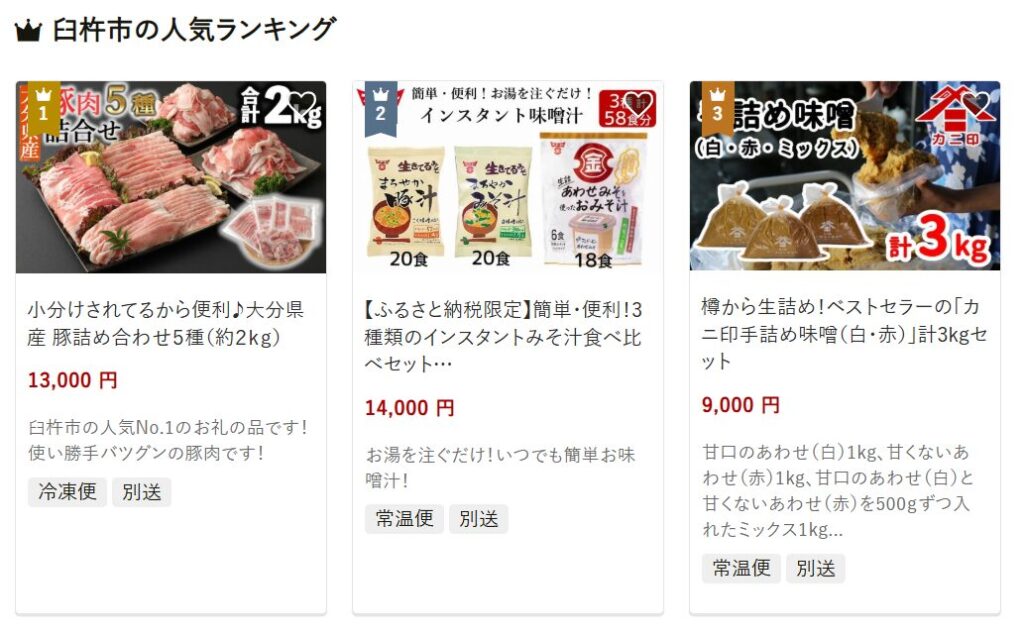Click the 13,000 円 price
The image size is (1024, 633).
point(72,380)
